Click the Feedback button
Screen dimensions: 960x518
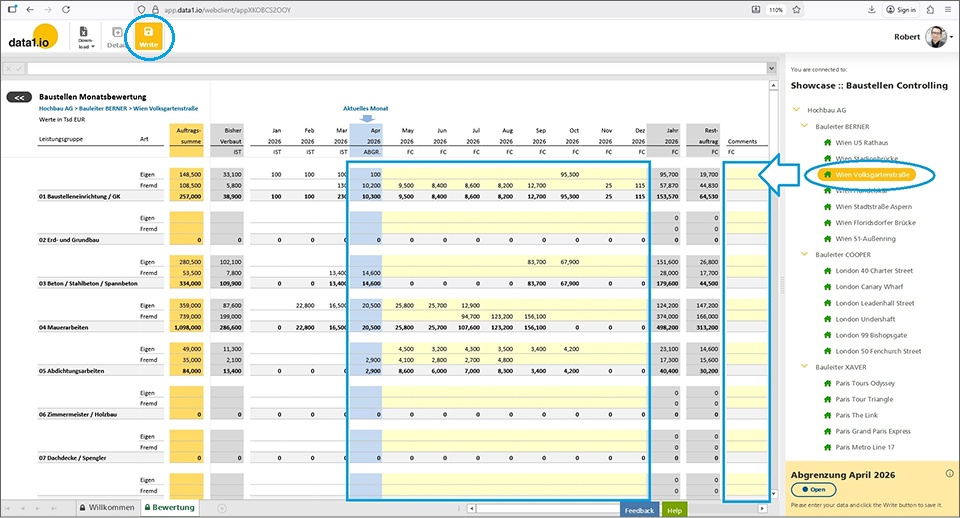pyautogui.click(x=639, y=509)
